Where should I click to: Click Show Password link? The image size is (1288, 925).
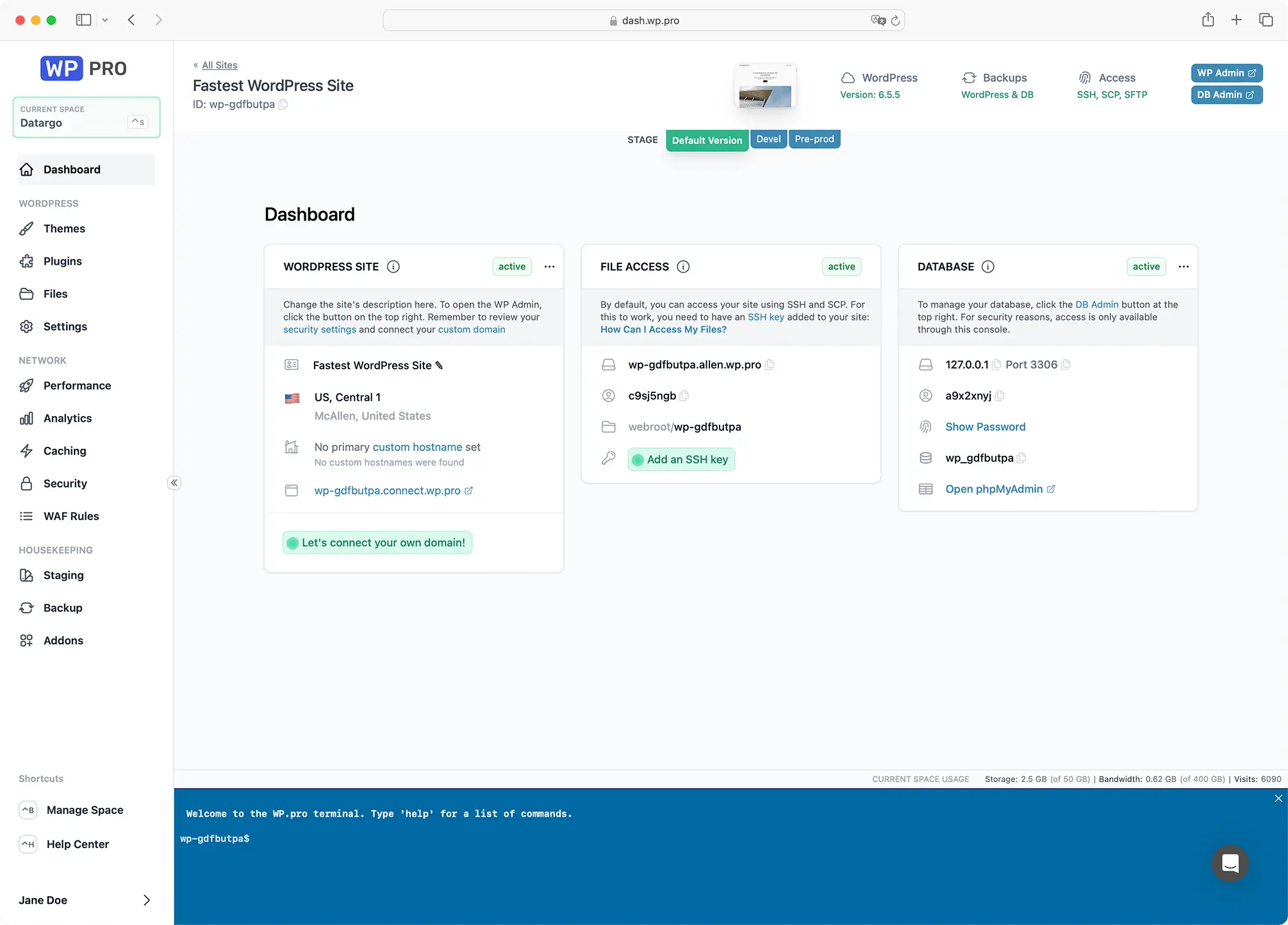[x=986, y=427]
